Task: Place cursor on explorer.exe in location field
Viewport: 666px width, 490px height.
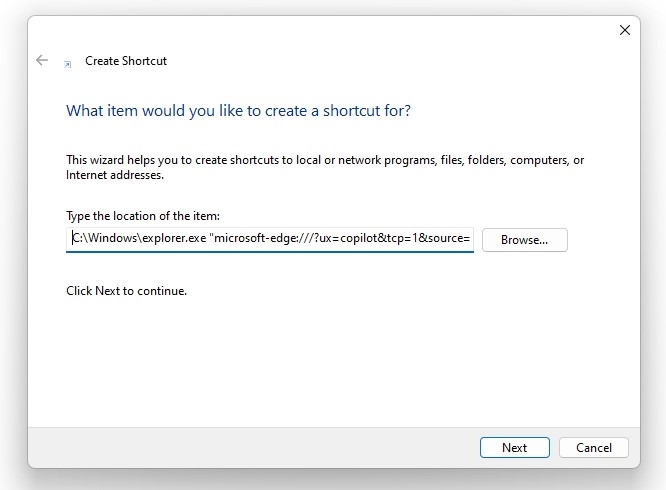Action: 174,238
